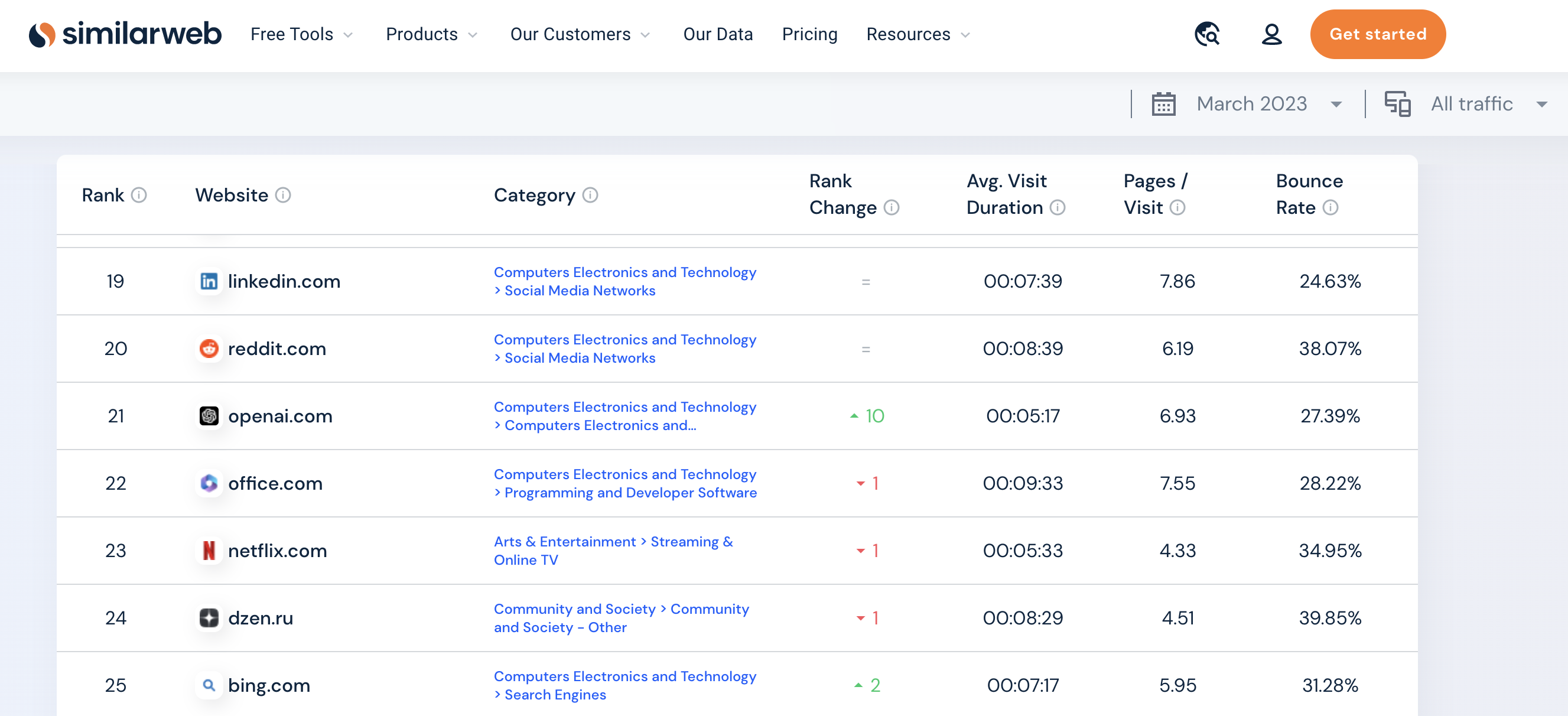1568x716 pixels.
Task: Show info tooltip for Category column
Action: [590, 195]
